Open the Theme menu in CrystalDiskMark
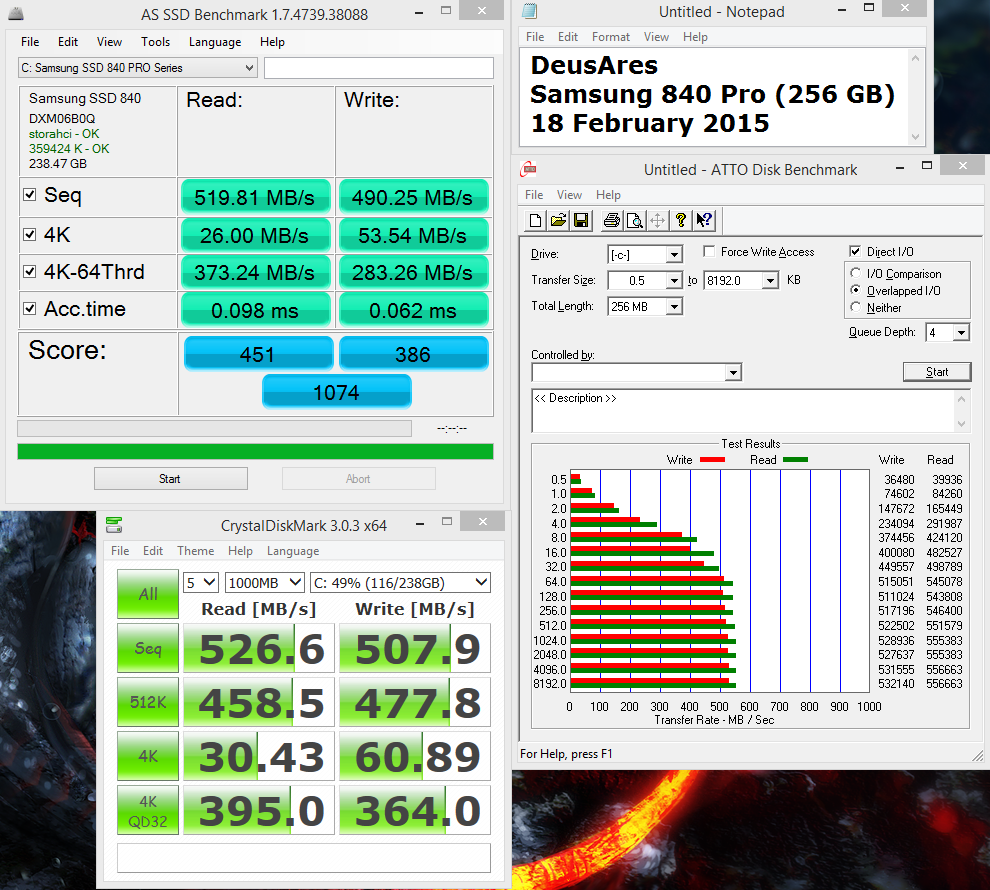The image size is (990, 890). click(195, 551)
